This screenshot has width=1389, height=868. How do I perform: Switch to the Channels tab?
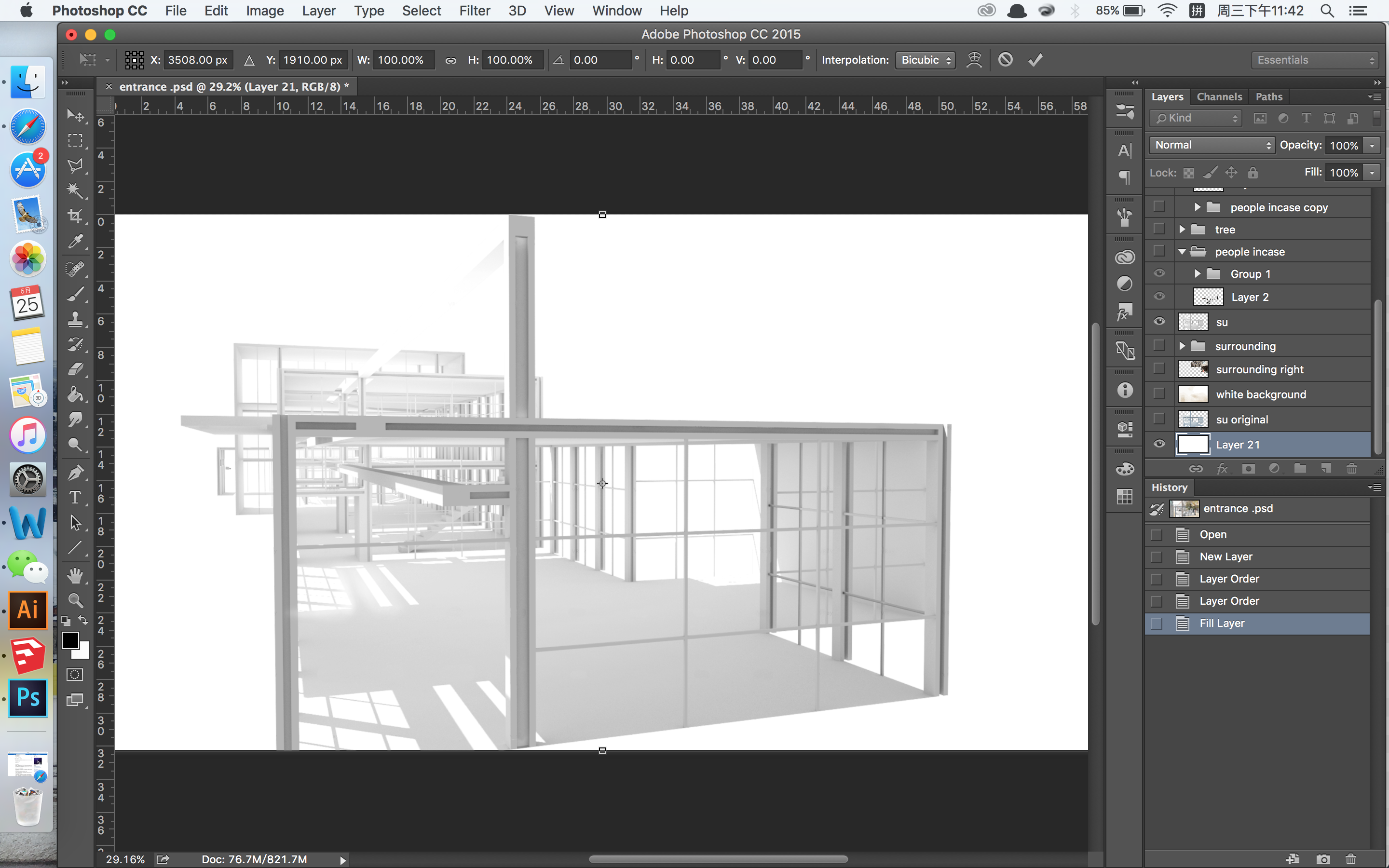1219,97
